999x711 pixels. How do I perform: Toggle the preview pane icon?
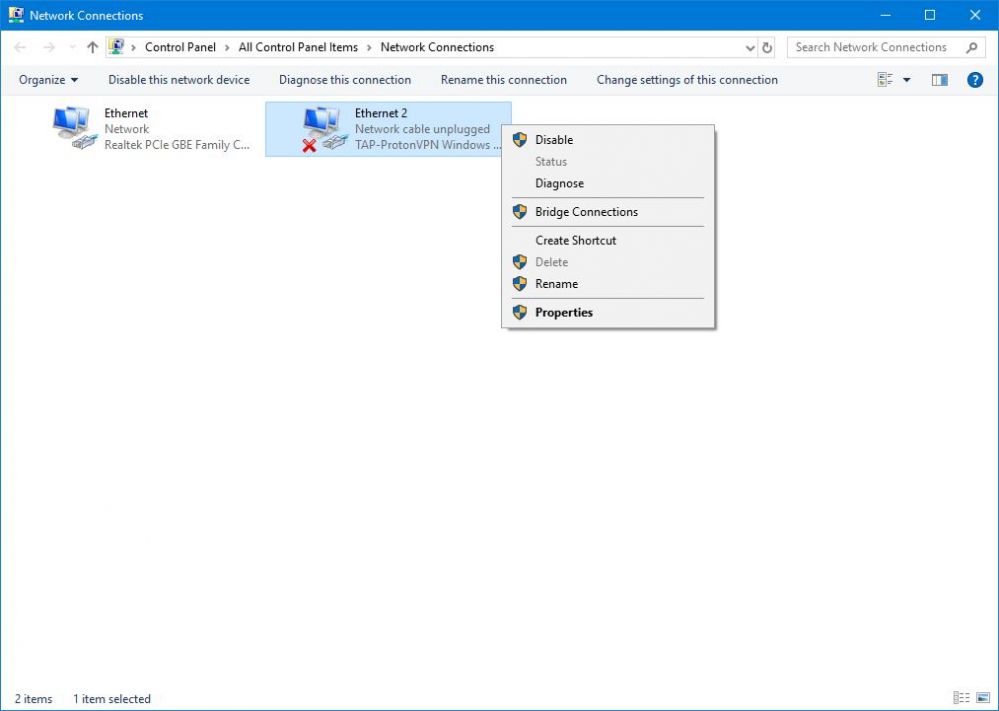coord(939,80)
